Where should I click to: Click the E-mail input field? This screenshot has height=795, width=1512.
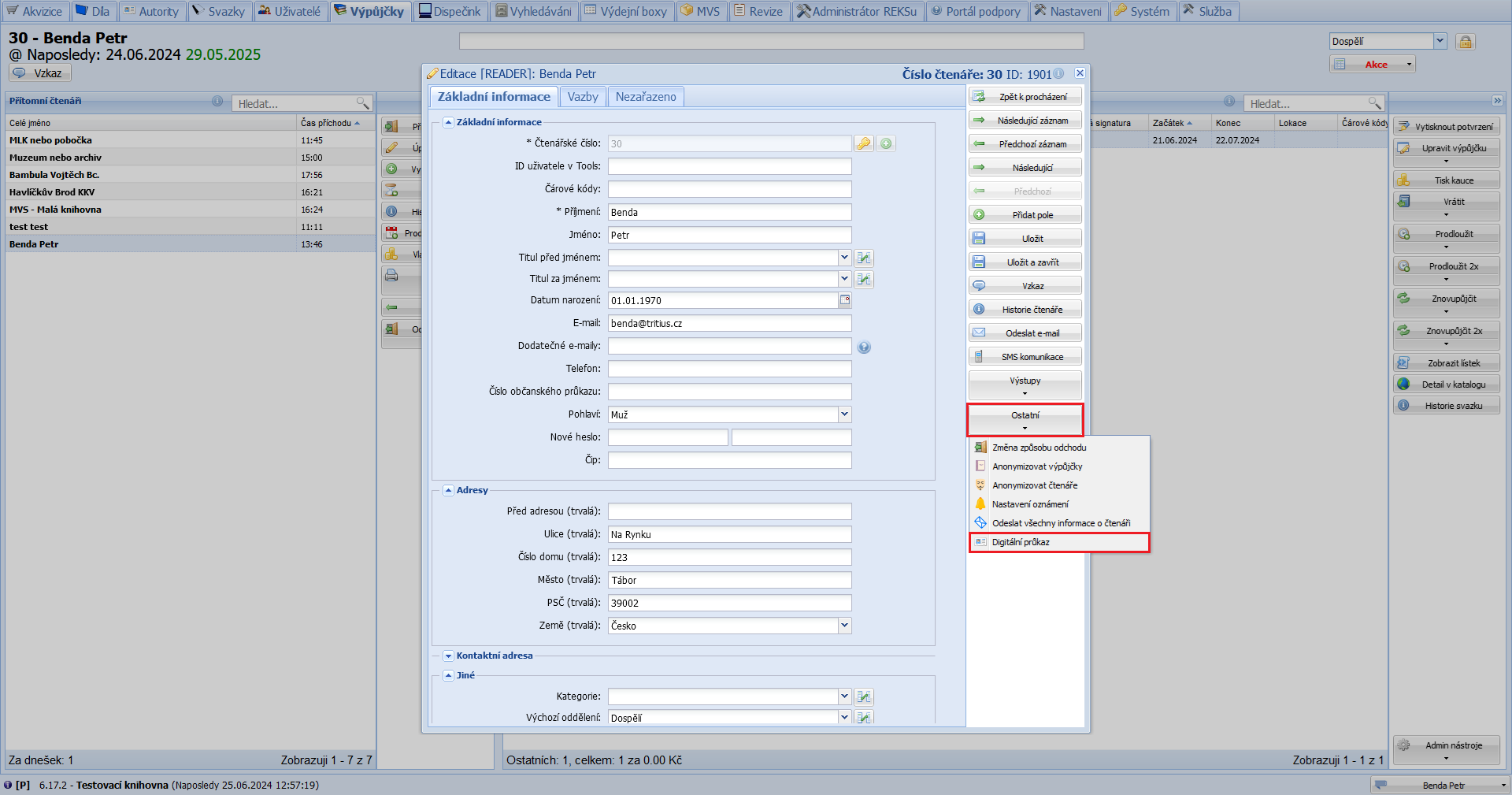(x=729, y=323)
